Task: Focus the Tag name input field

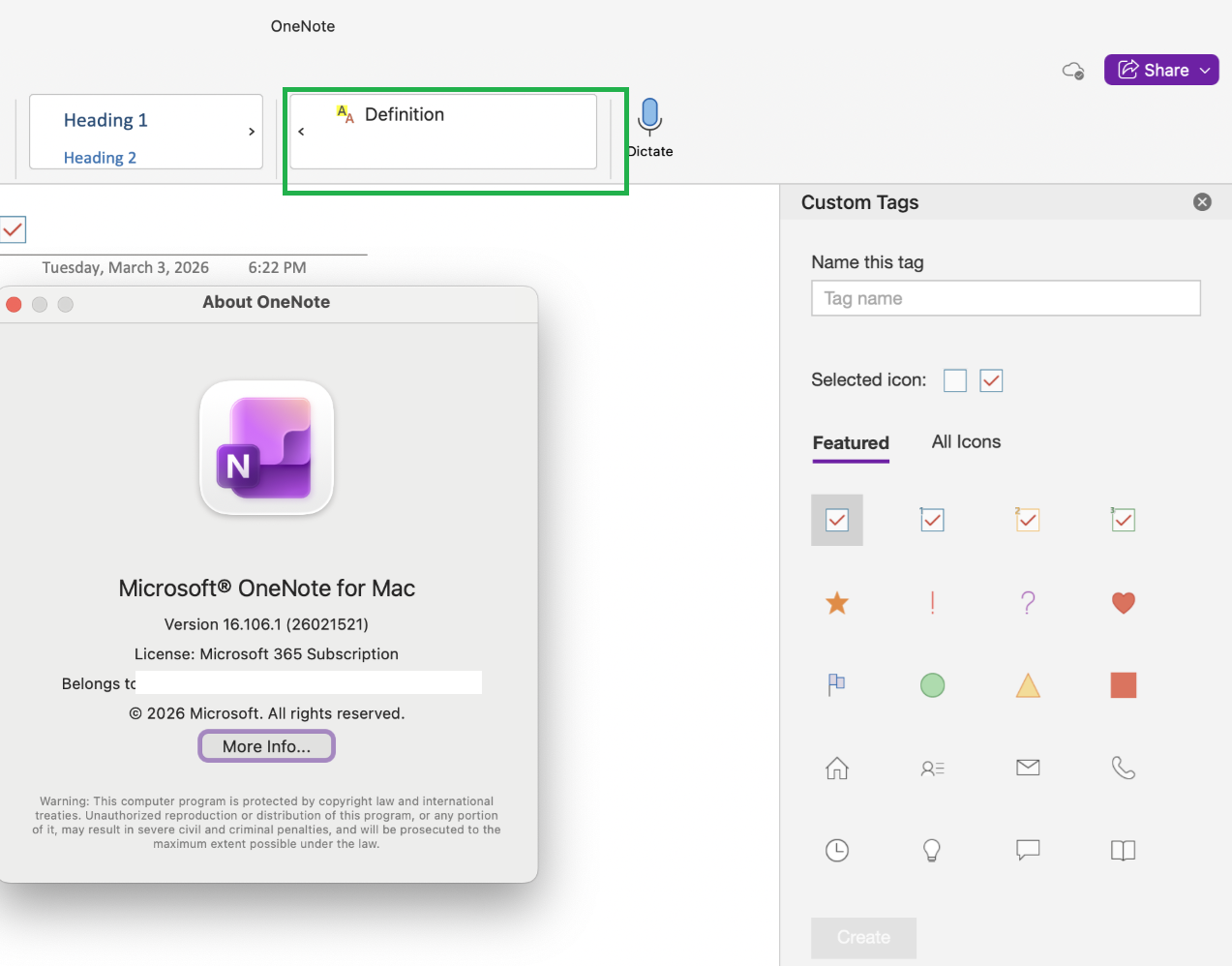Action: 1006,298
